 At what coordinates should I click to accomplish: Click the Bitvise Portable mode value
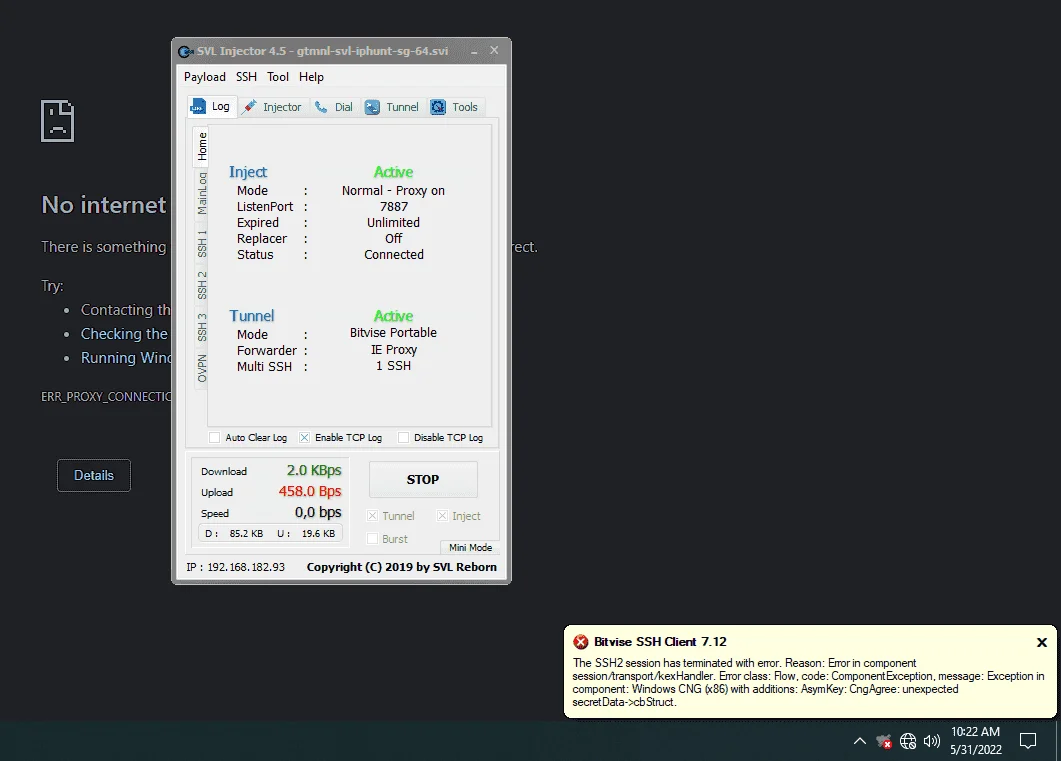pyautogui.click(x=393, y=333)
